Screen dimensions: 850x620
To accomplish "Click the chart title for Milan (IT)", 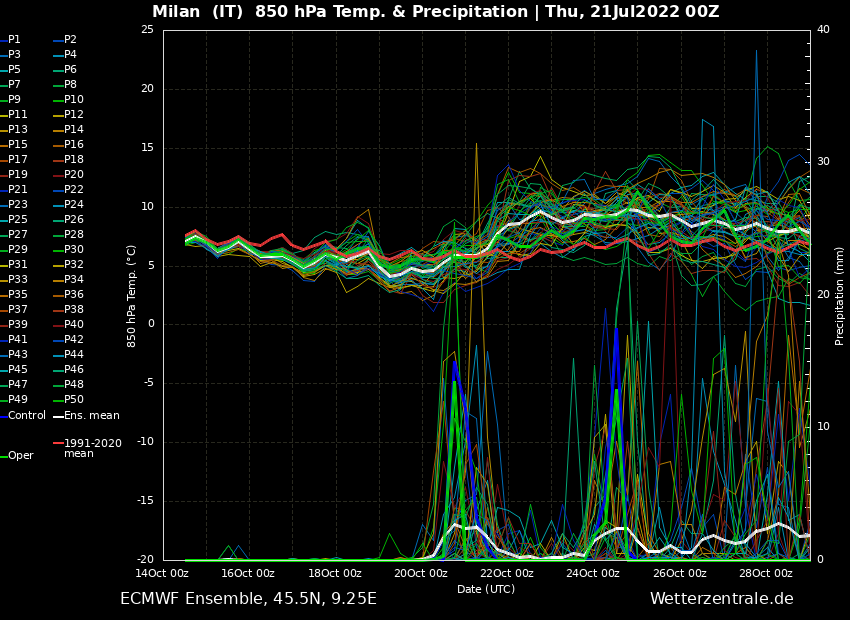I will (x=435, y=12).
